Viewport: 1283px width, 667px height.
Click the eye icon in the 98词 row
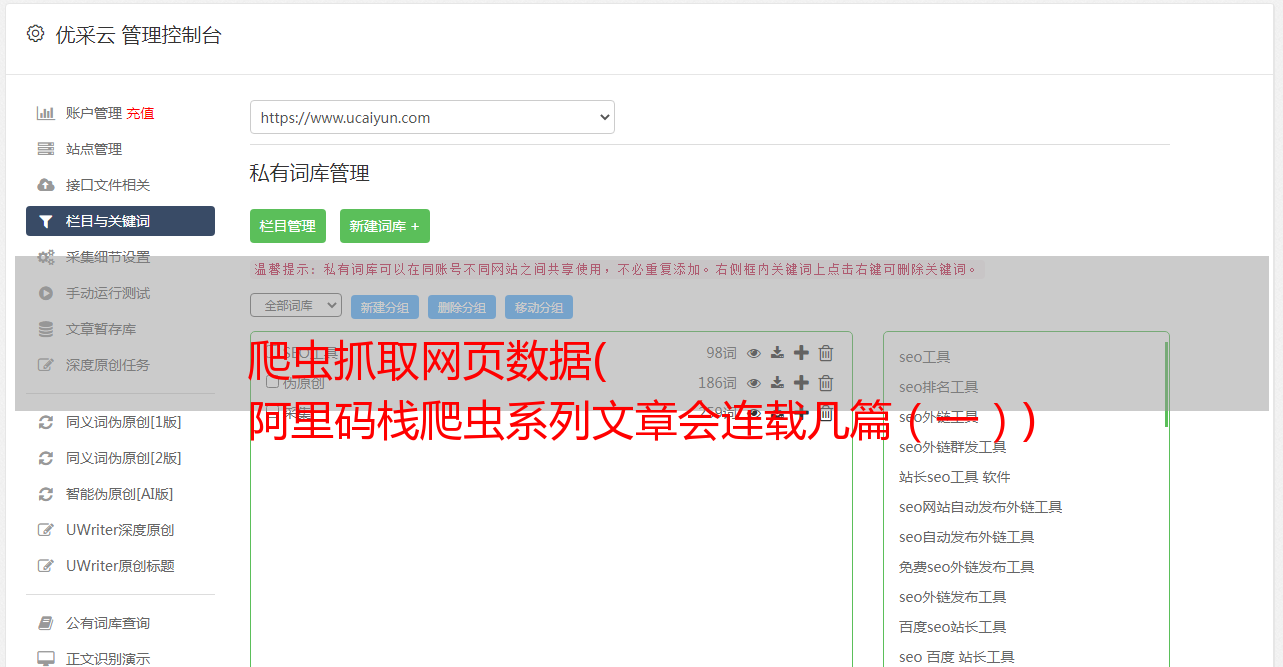coord(754,353)
